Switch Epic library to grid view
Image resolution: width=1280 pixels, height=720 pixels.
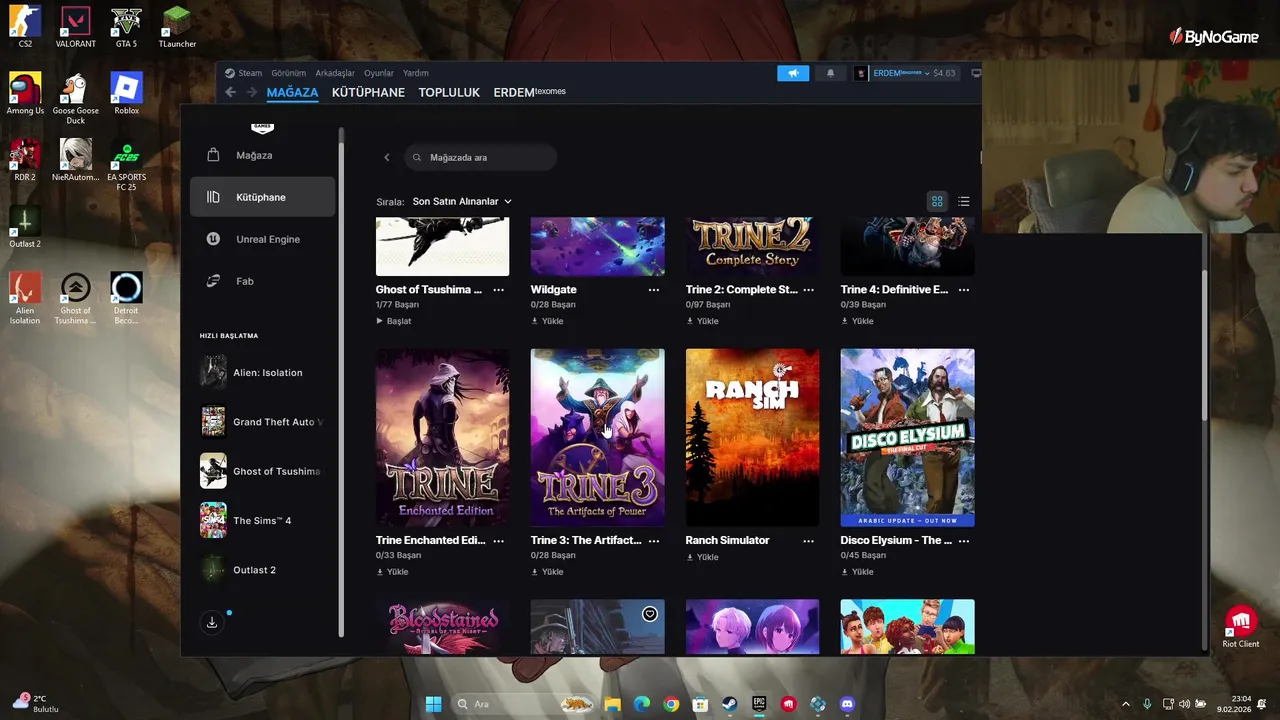coord(937,201)
